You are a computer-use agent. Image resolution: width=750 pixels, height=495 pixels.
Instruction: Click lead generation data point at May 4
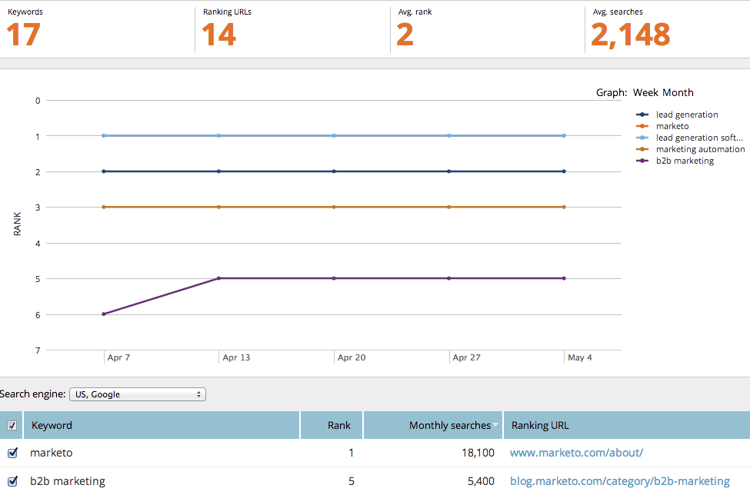tap(564, 171)
